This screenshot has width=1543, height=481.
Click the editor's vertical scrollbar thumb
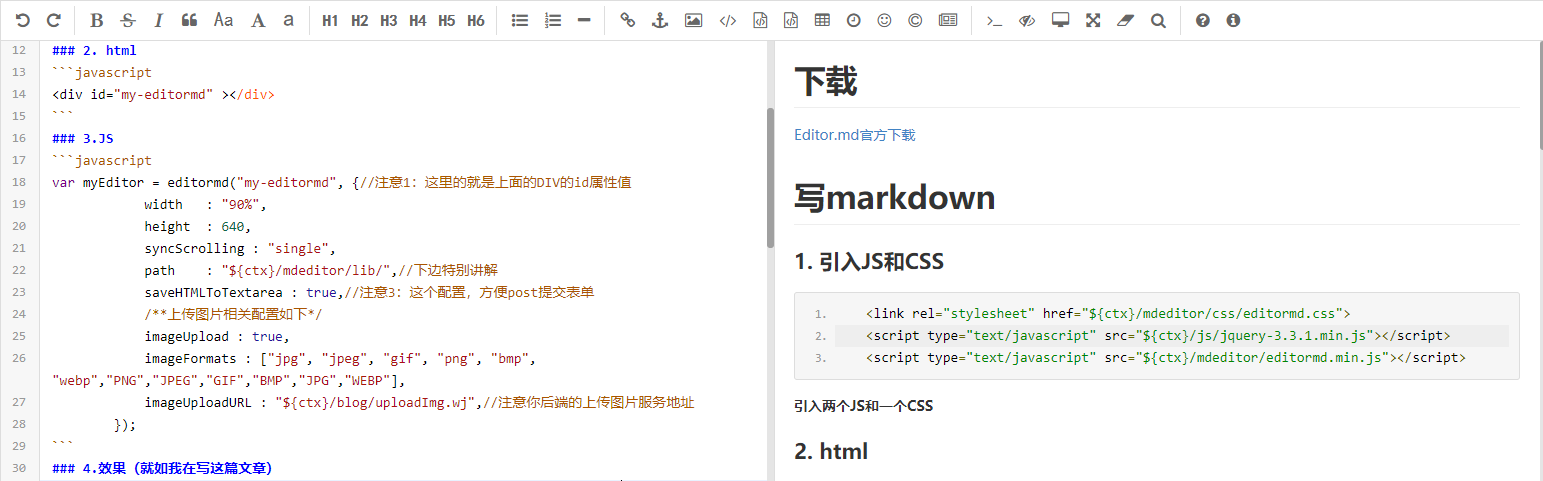coord(770,178)
